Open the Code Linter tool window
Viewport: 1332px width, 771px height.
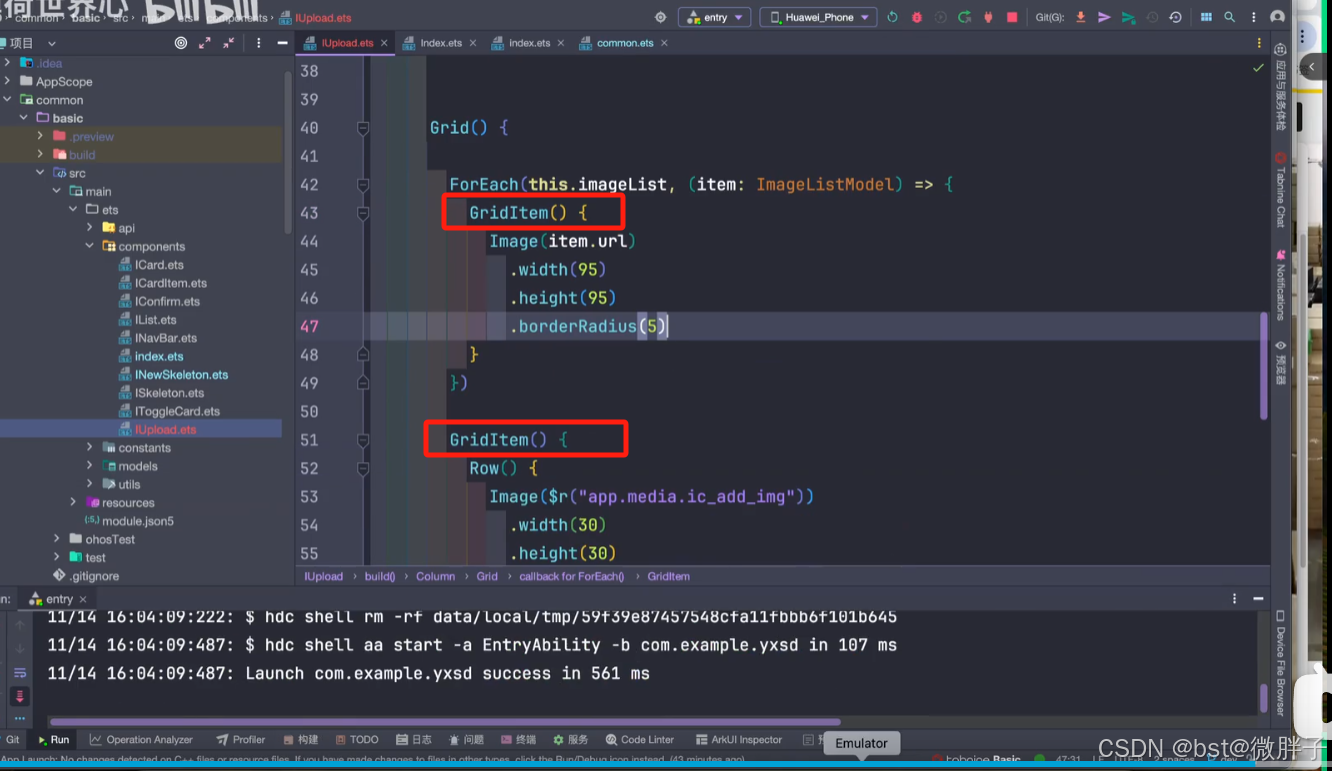tap(640, 740)
